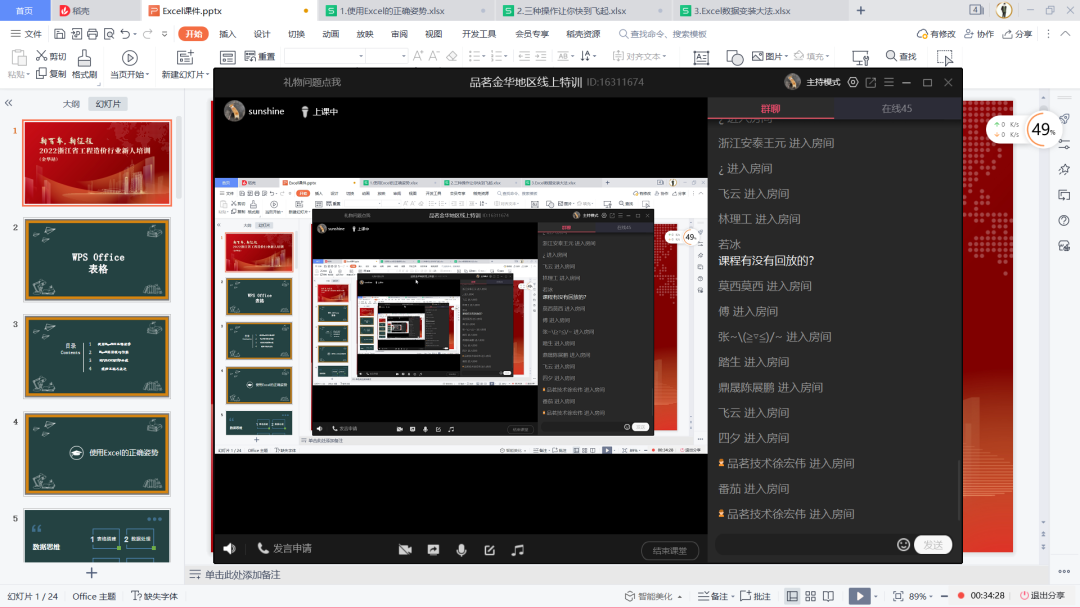Insert a text box from the ribbon
Screen dimensions: 1080x608
tap(701, 58)
